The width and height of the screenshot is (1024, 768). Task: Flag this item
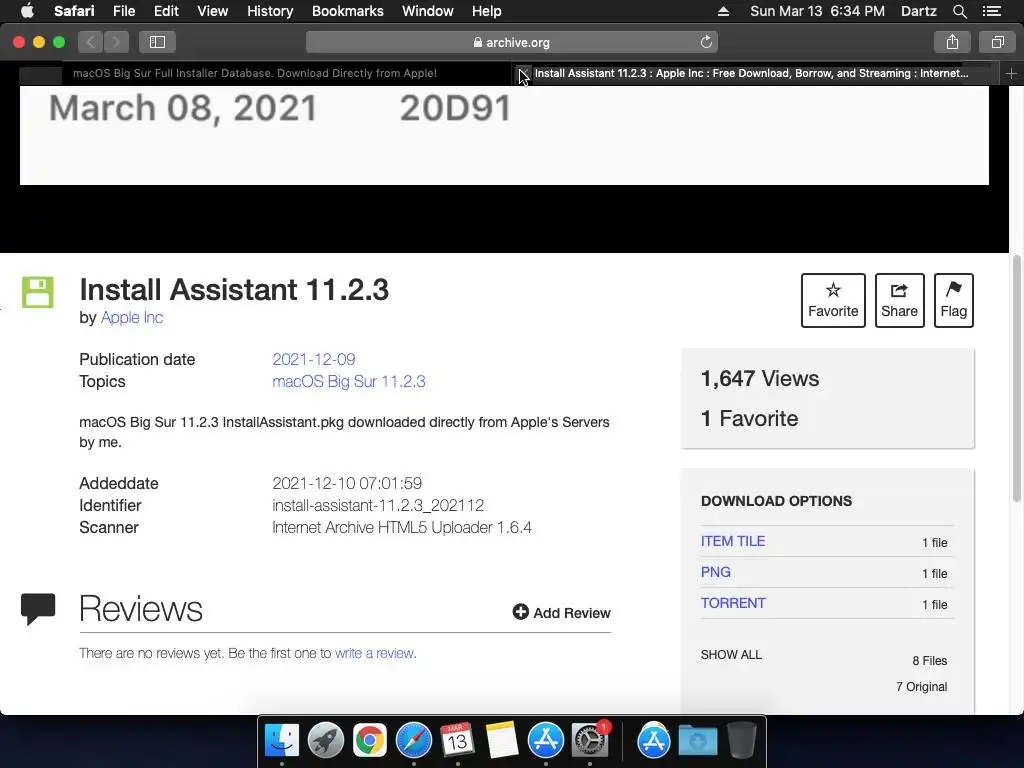click(x=953, y=300)
